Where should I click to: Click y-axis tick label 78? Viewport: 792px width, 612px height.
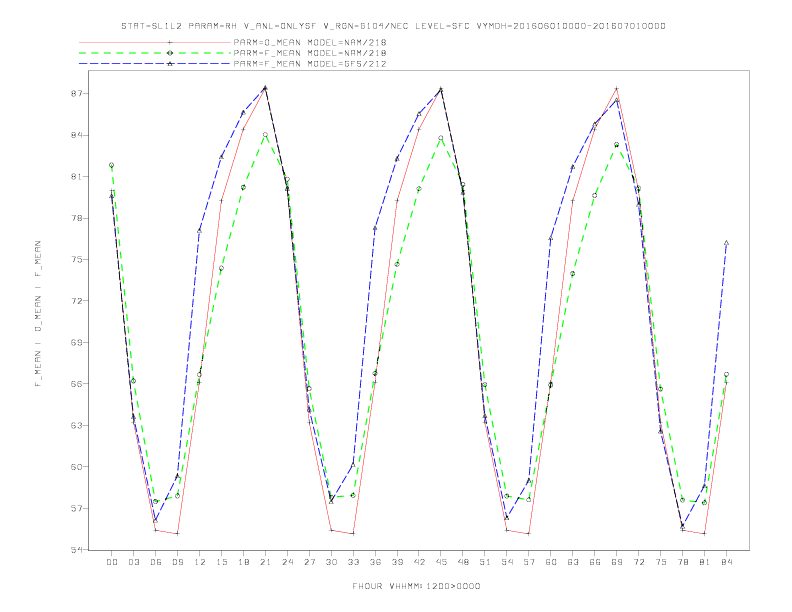tap(76, 218)
